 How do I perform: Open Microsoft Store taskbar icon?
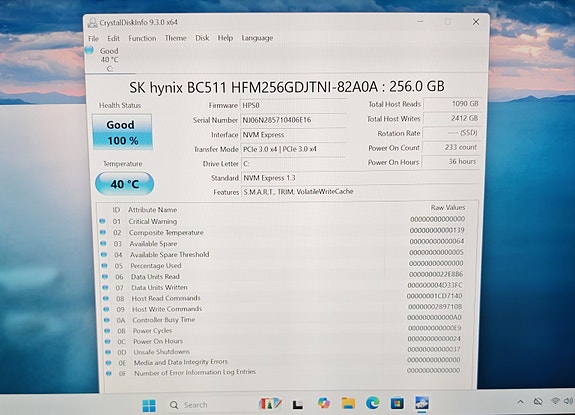[x=397, y=403]
